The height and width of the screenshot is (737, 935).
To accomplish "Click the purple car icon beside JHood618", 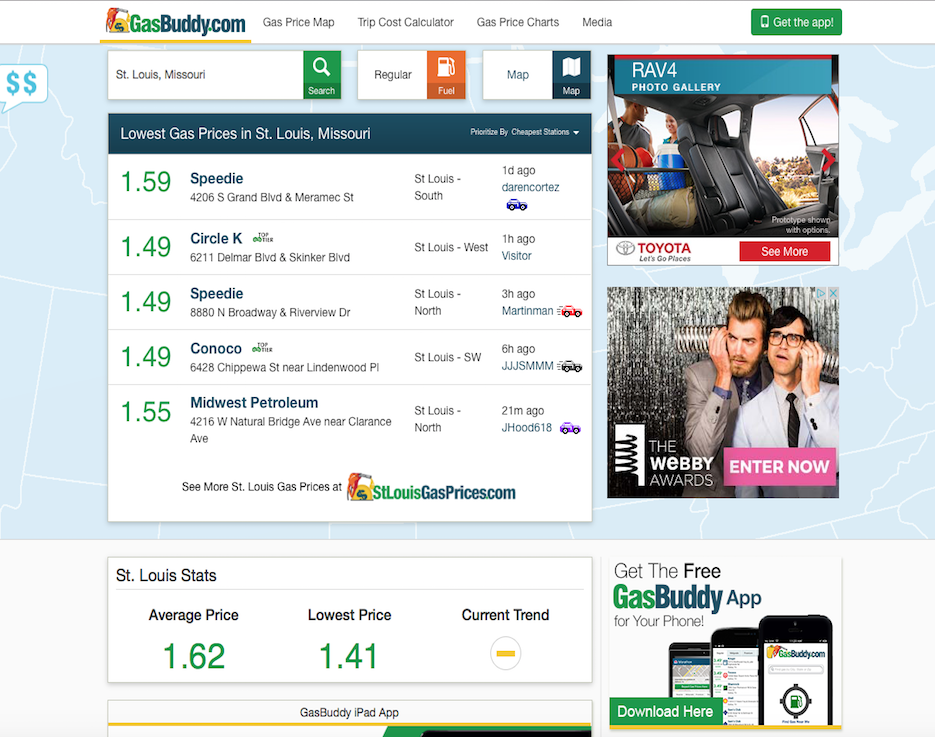I will (x=570, y=428).
